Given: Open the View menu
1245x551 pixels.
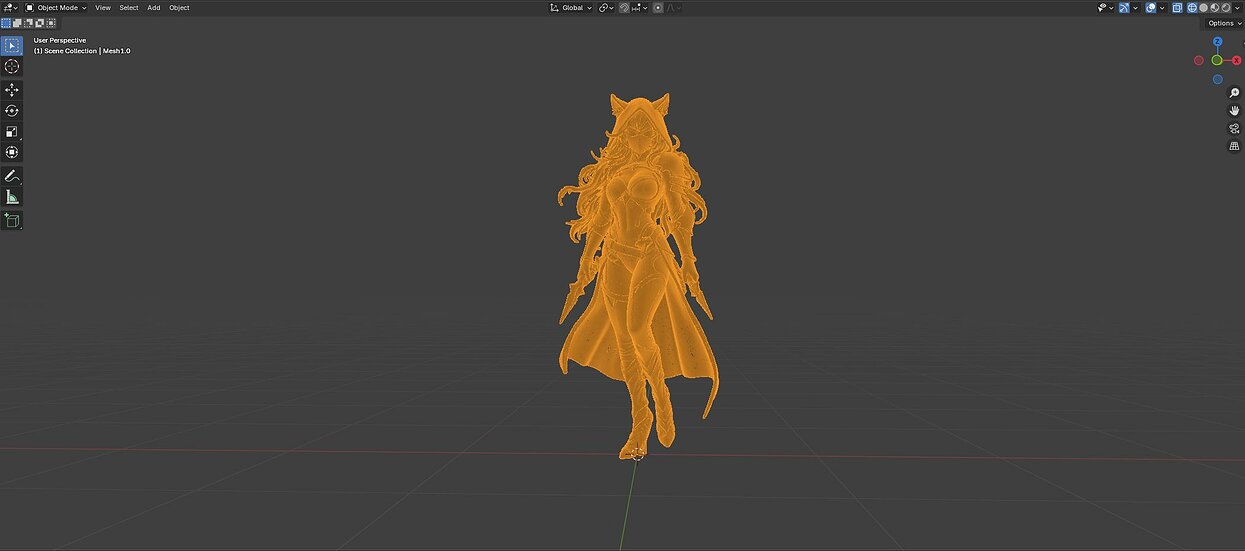Looking at the screenshot, I should pos(103,7).
